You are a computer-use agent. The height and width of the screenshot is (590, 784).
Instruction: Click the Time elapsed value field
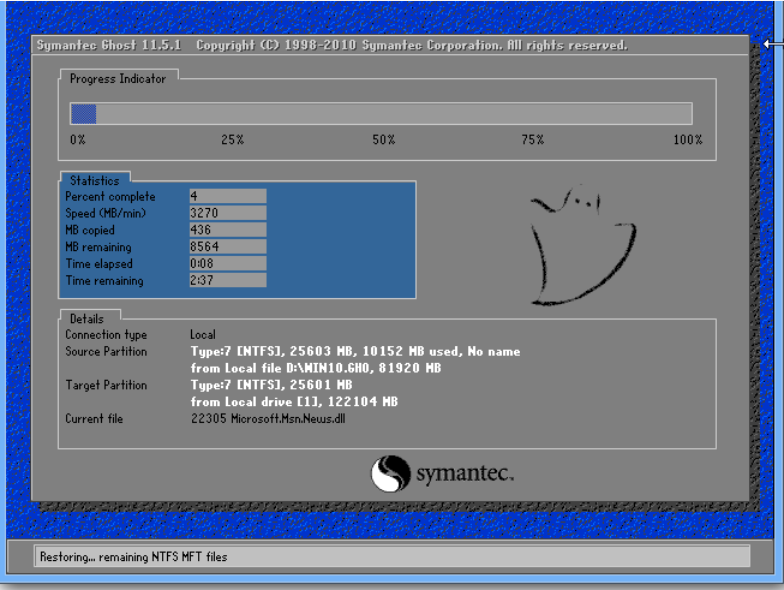coord(227,264)
